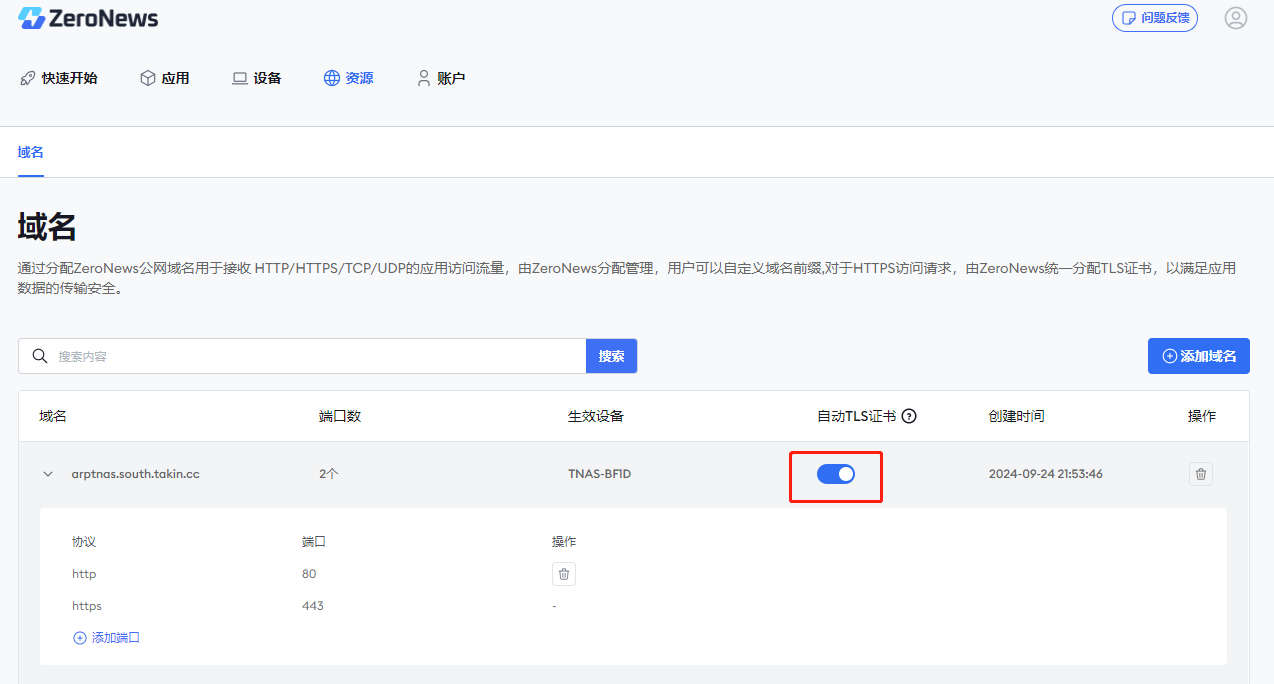Click the 端口数 column header
The height and width of the screenshot is (684, 1274).
coord(340,416)
